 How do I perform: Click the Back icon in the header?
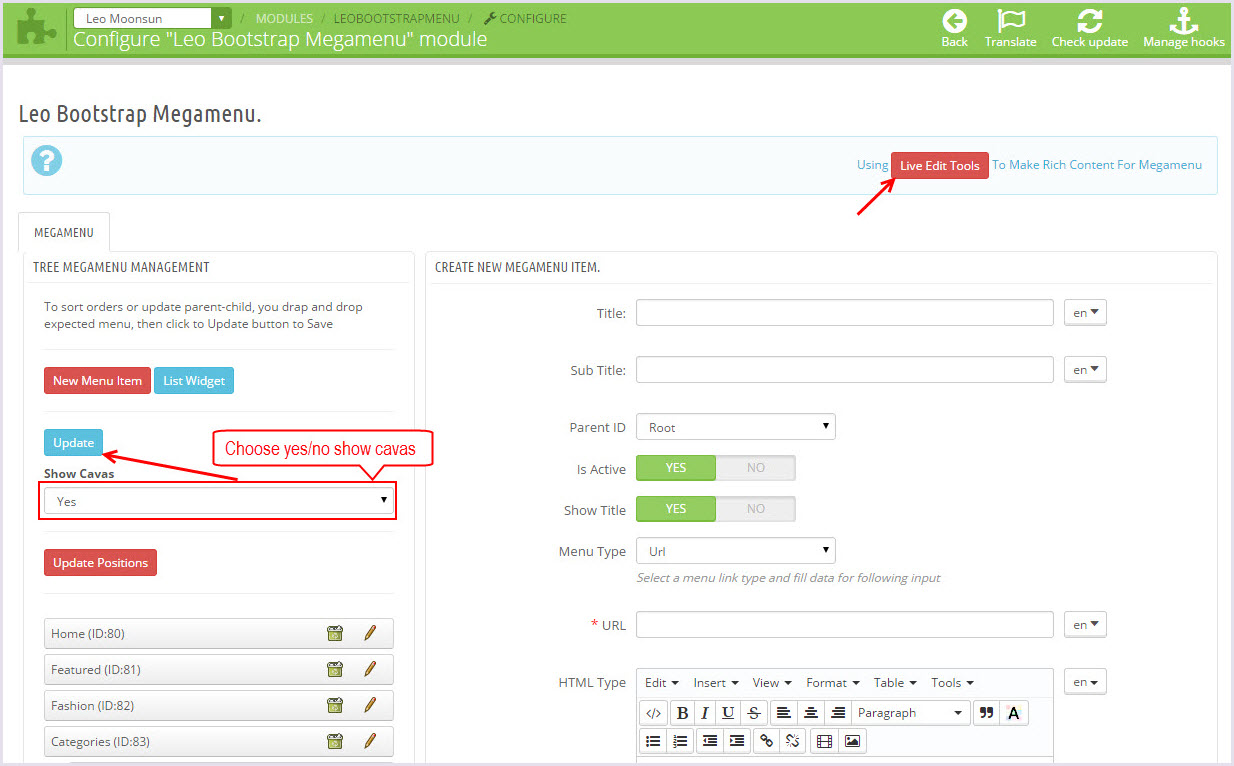(x=954, y=21)
